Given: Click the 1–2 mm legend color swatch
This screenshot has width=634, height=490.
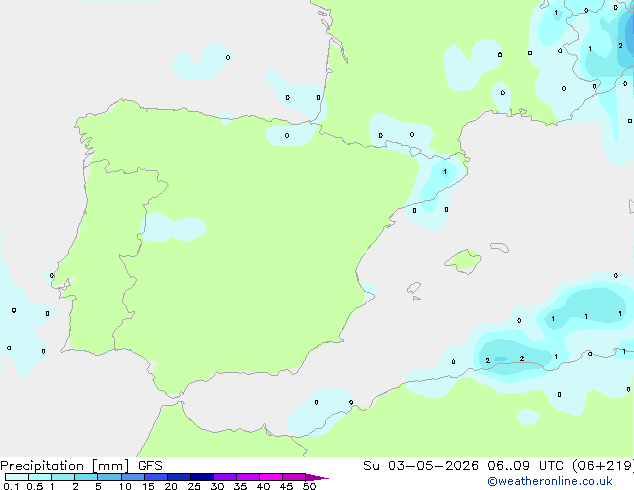Looking at the screenshot, I should (63, 477).
